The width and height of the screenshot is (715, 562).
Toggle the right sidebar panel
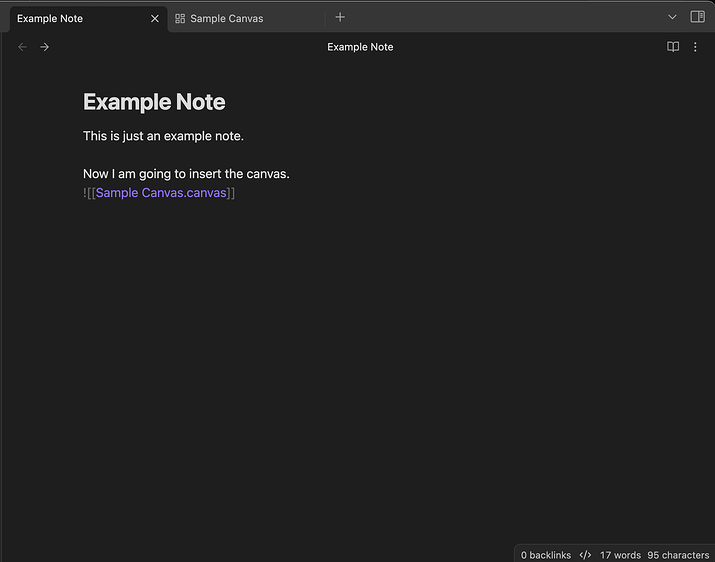697,17
